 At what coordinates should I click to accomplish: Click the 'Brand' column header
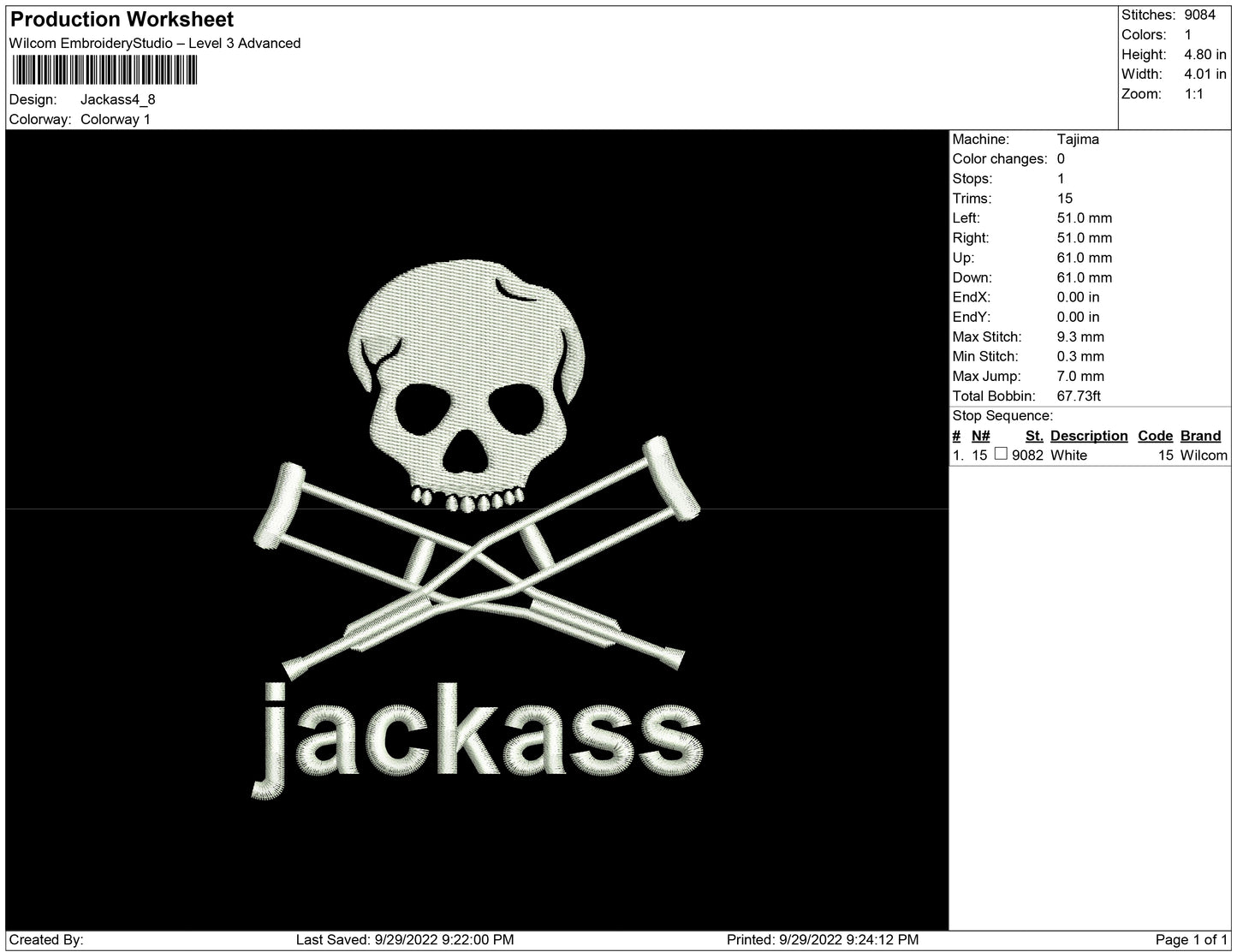pos(1200,436)
